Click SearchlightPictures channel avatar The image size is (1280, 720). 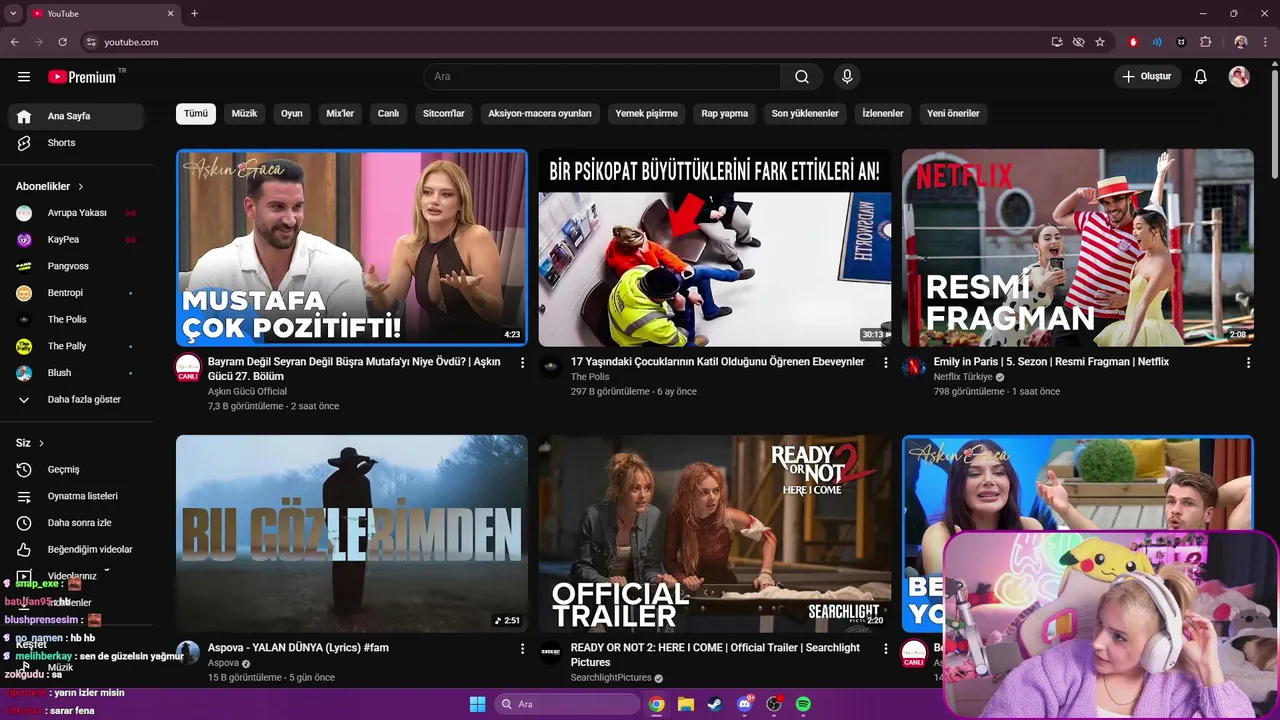pos(551,653)
